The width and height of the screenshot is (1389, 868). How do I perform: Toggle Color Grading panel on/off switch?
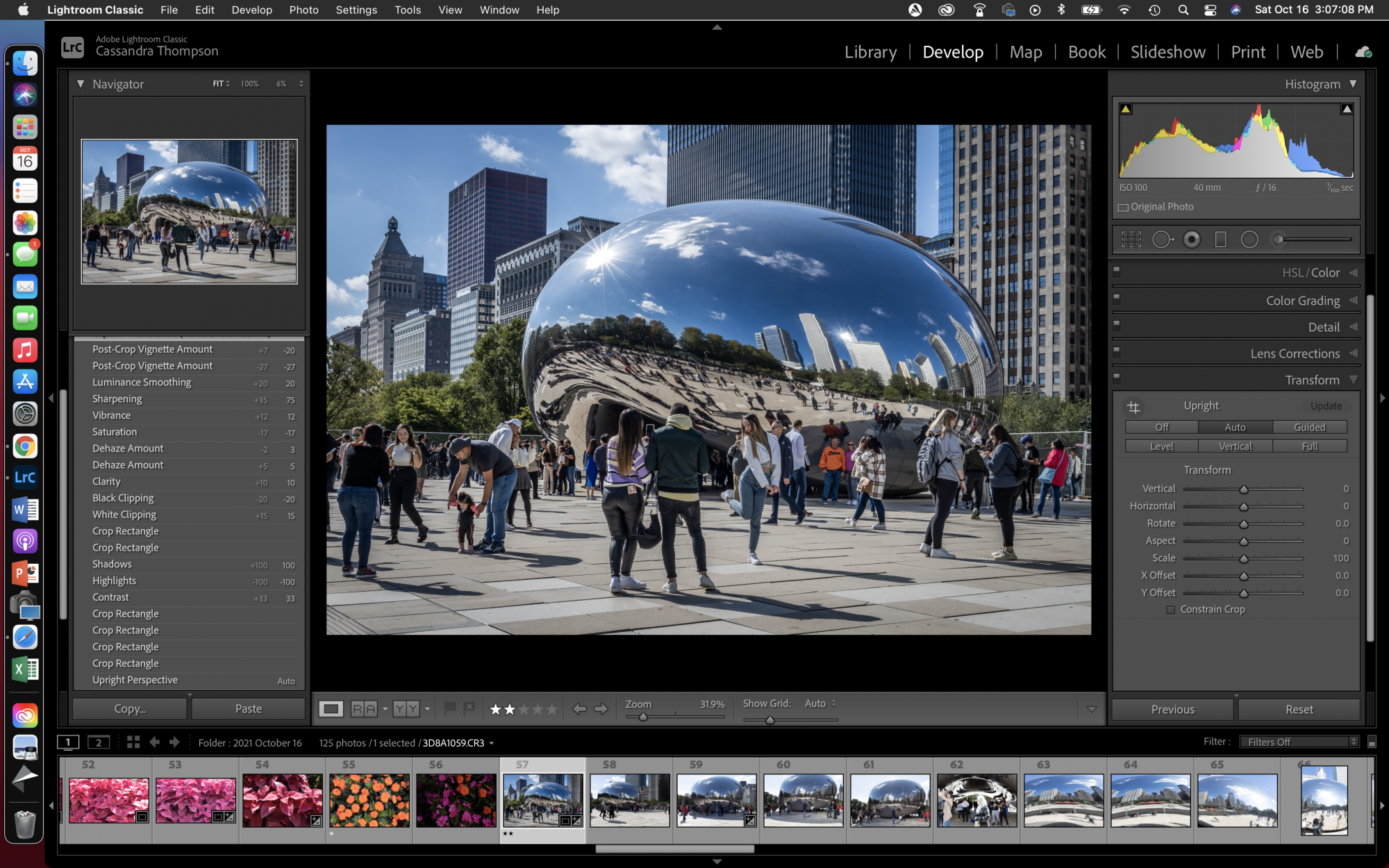(1117, 298)
